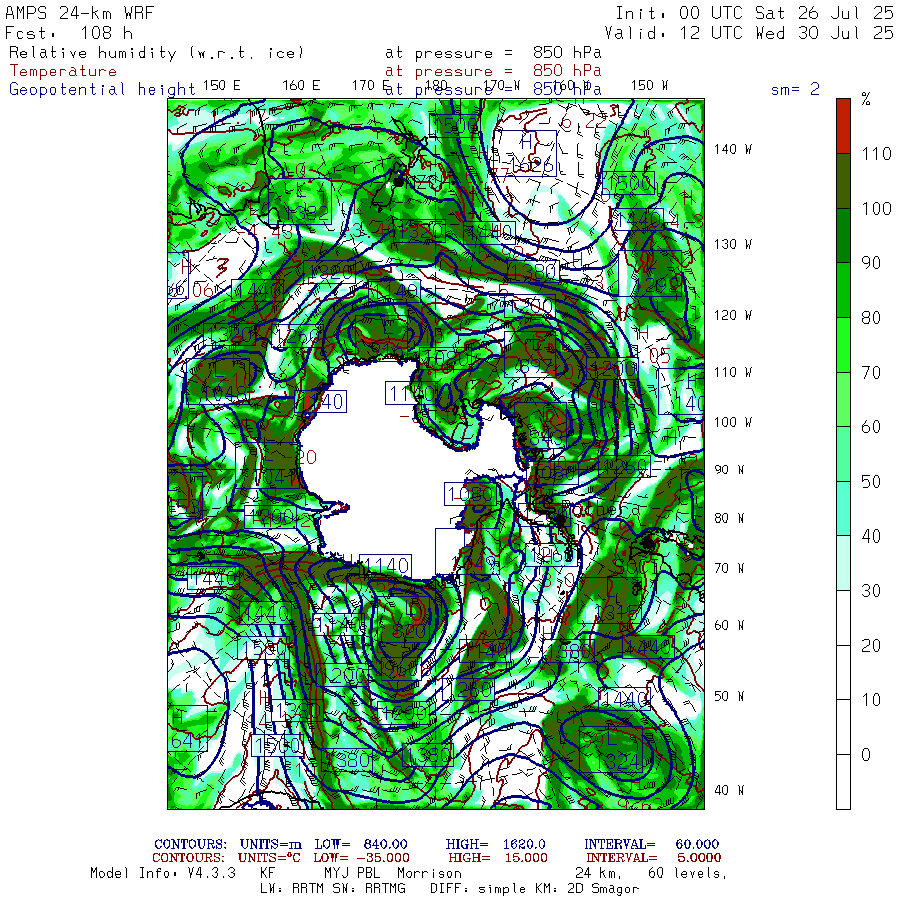Click the "Morrison" microphysics text
Image resolution: width=900 pixels, height=900 pixels.
coord(429,874)
